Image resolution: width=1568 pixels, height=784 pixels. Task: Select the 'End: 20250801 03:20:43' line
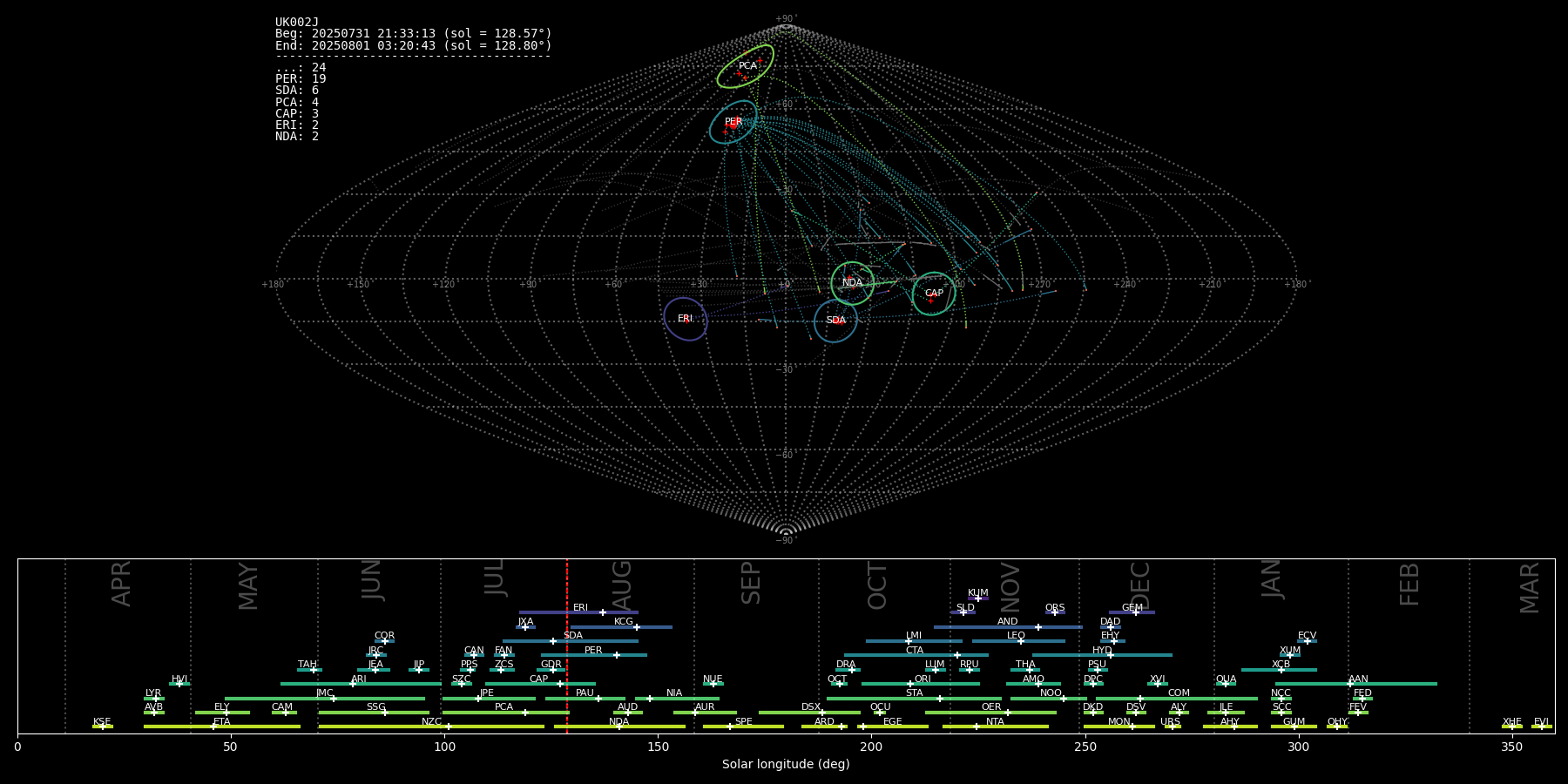click(414, 45)
